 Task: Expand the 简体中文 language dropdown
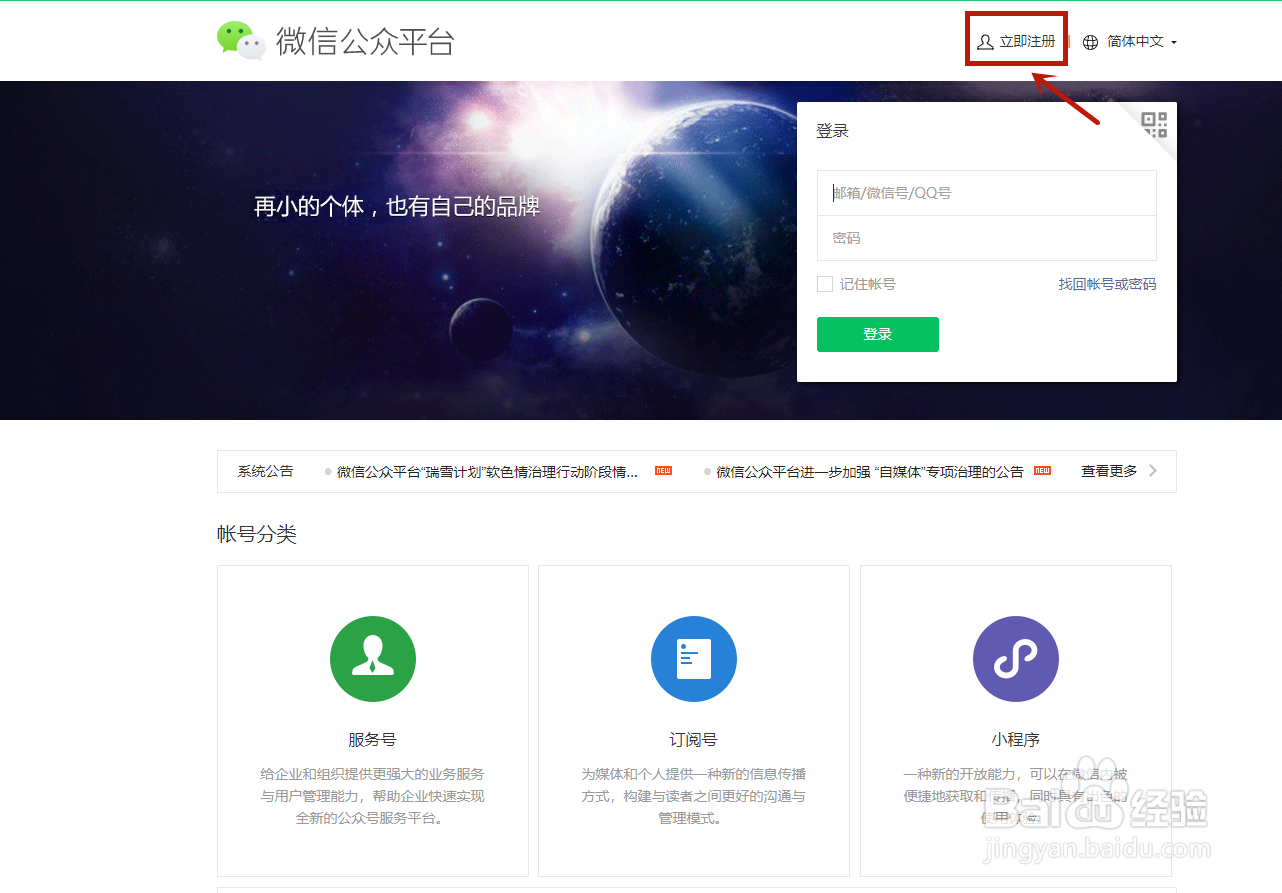[x=1140, y=41]
